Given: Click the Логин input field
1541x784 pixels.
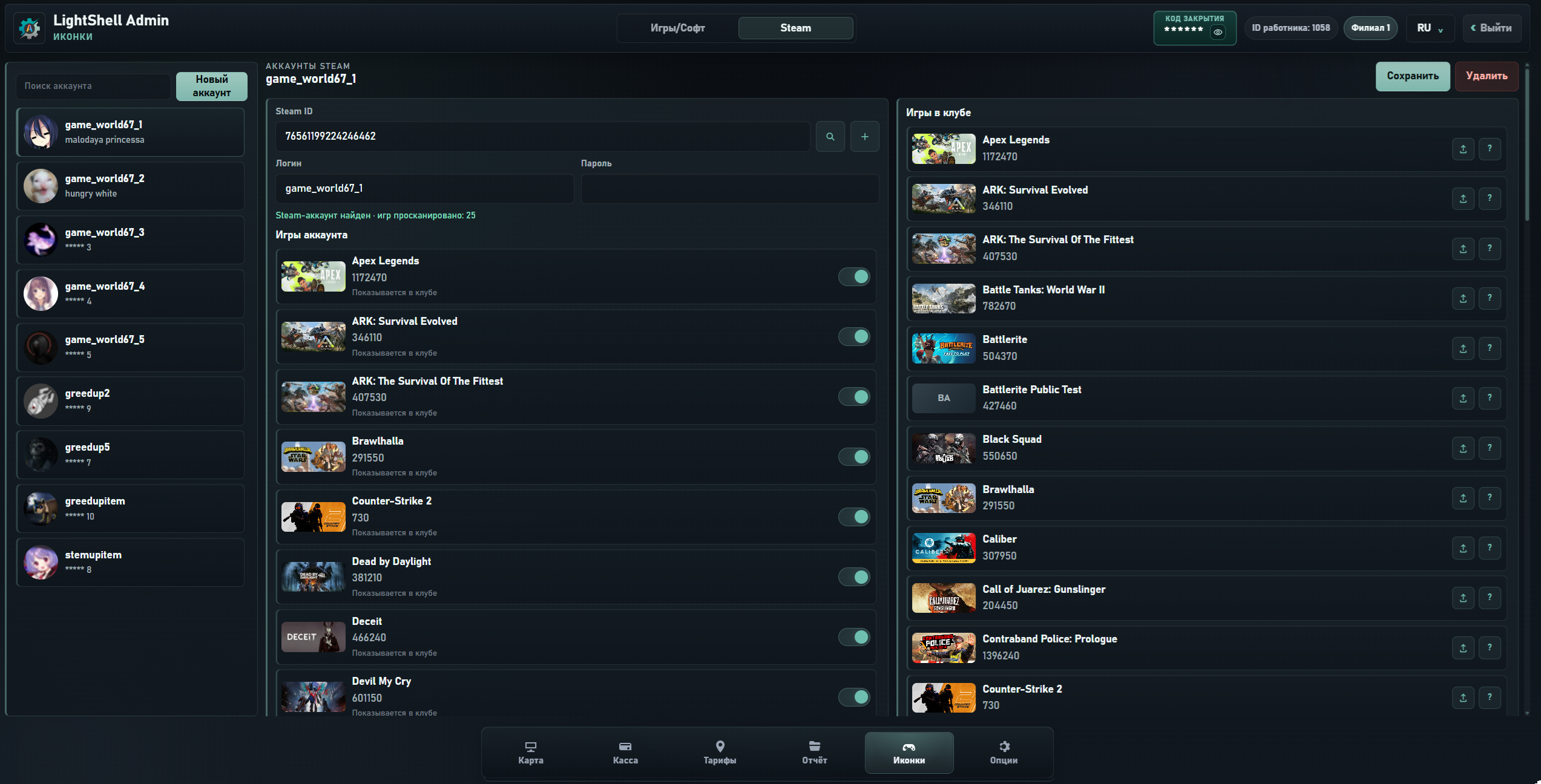Looking at the screenshot, I should click(424, 189).
